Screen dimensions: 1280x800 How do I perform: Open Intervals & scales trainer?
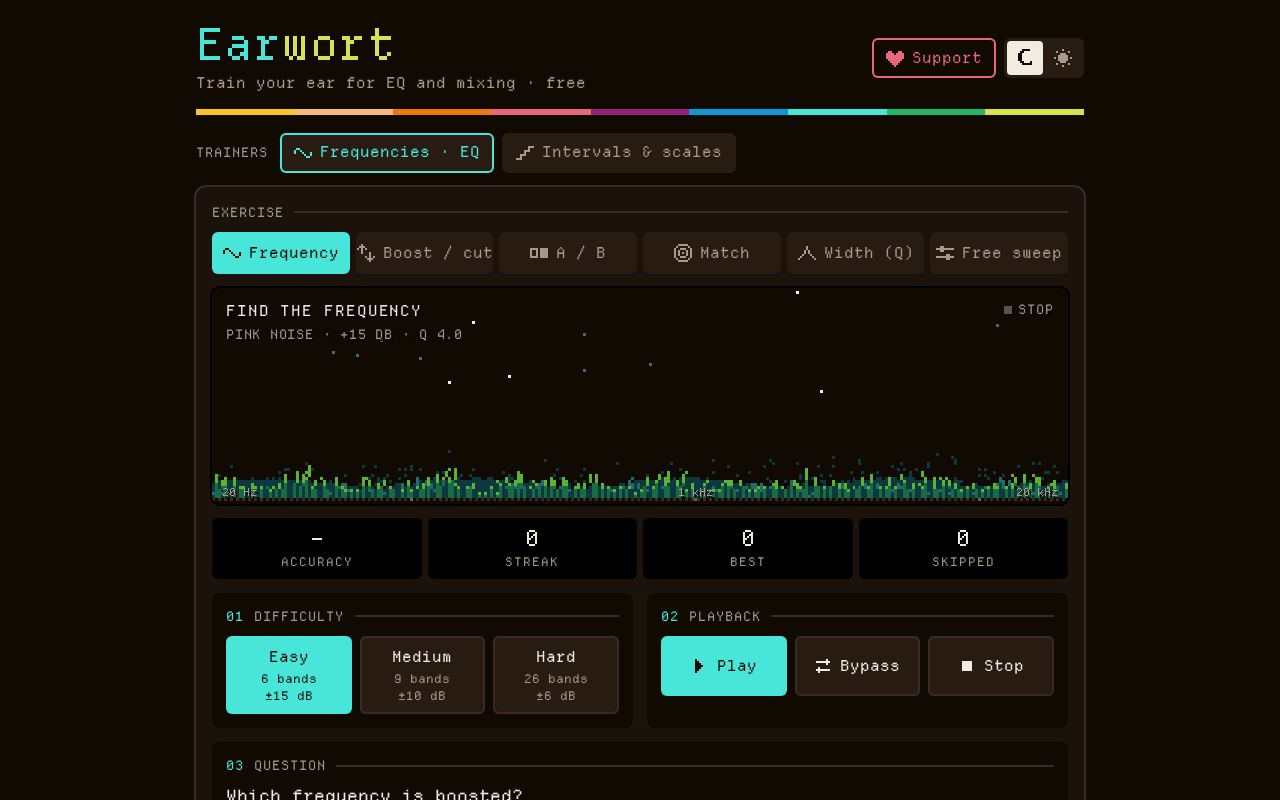click(x=619, y=153)
